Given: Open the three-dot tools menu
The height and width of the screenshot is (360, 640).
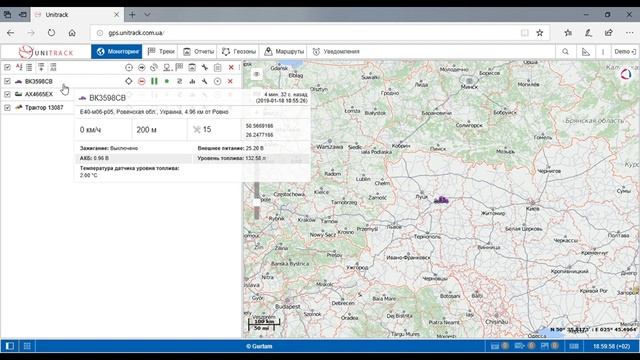Looking at the screenshot, I should (x=603, y=51).
